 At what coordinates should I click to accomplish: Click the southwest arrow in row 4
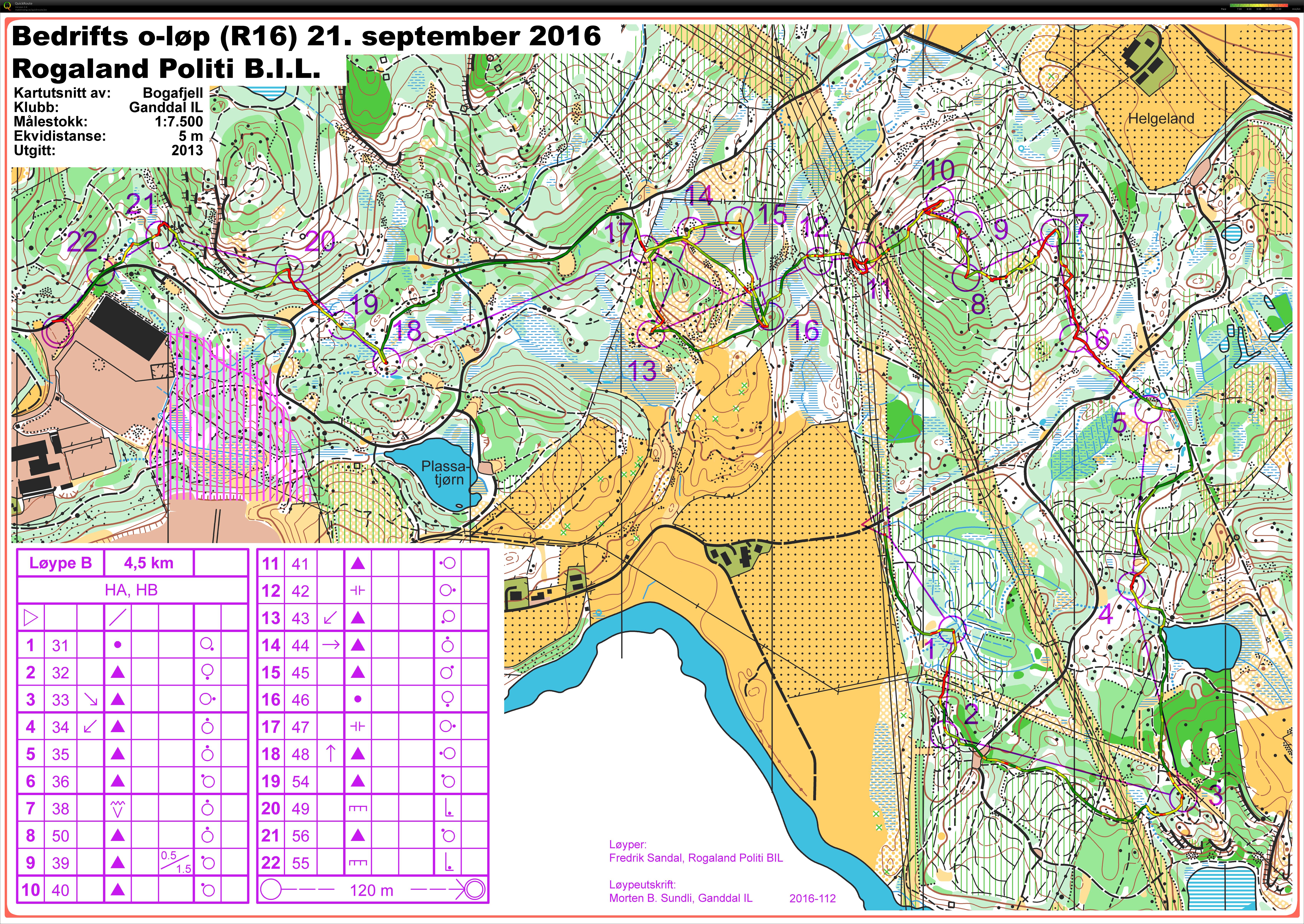(x=90, y=727)
